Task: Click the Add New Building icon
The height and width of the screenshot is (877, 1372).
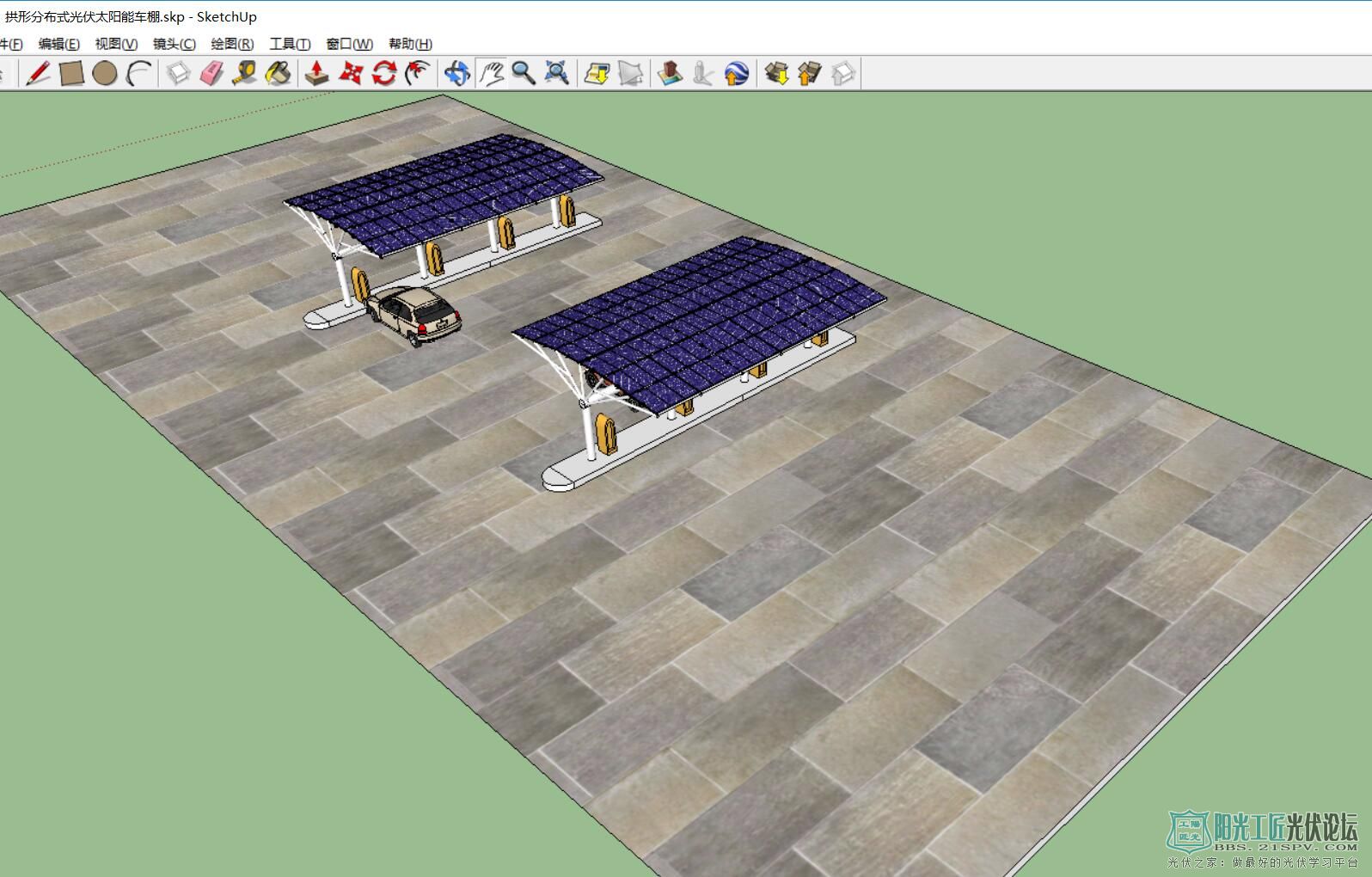Action: tap(670, 73)
